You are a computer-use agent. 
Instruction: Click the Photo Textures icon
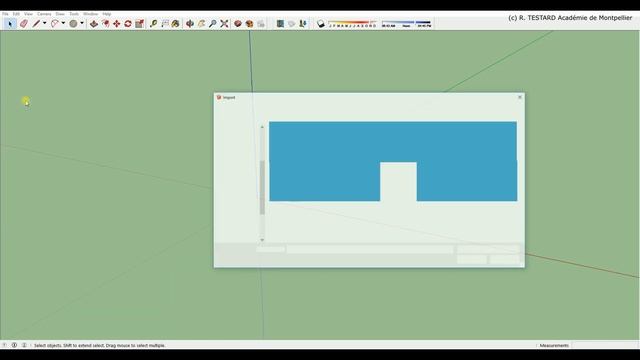coord(303,24)
